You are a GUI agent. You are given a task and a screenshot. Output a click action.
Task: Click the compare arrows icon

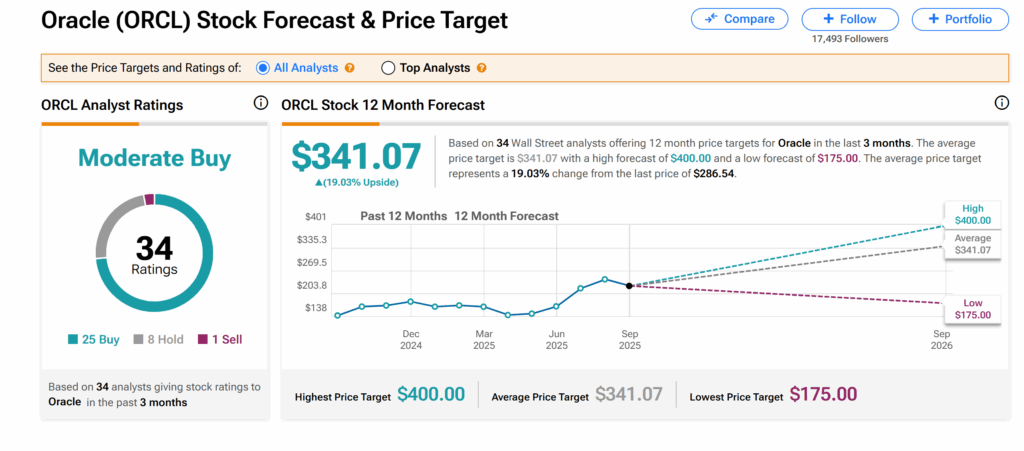click(x=713, y=19)
